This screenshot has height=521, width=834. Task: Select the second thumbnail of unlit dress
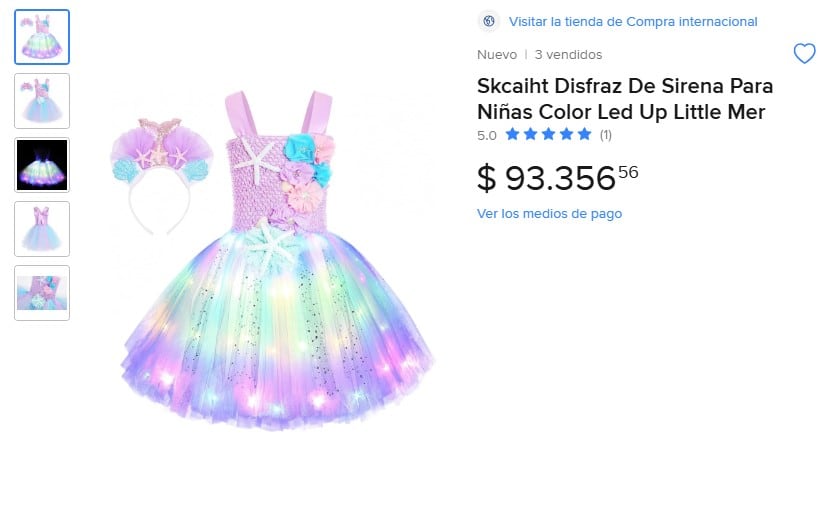coord(42,101)
